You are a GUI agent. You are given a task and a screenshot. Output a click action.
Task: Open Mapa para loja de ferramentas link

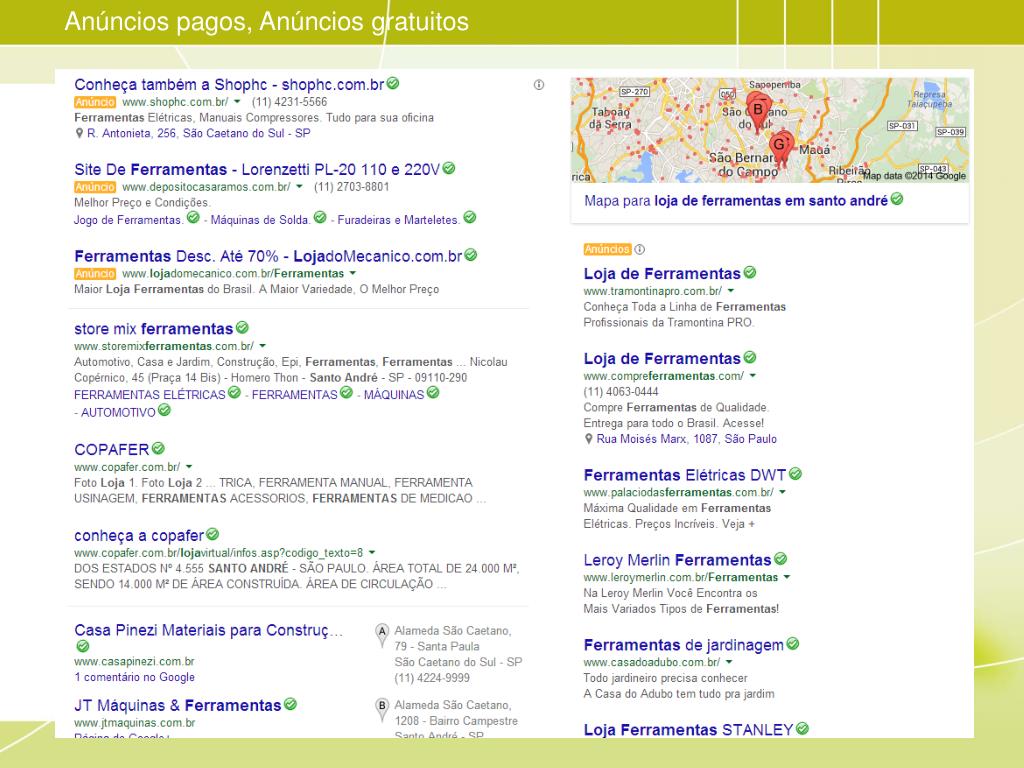[736, 200]
